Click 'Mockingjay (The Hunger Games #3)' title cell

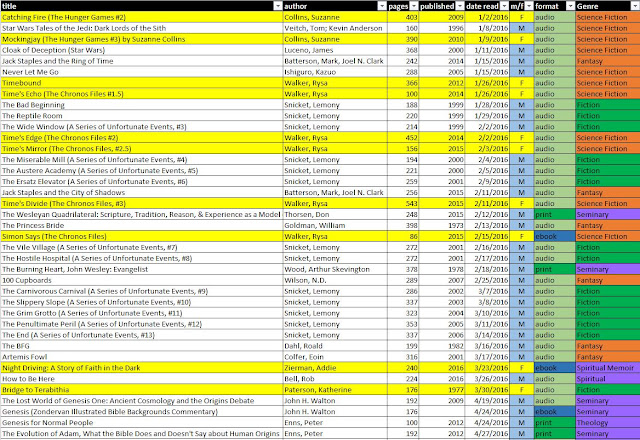pyautogui.click(x=142, y=39)
